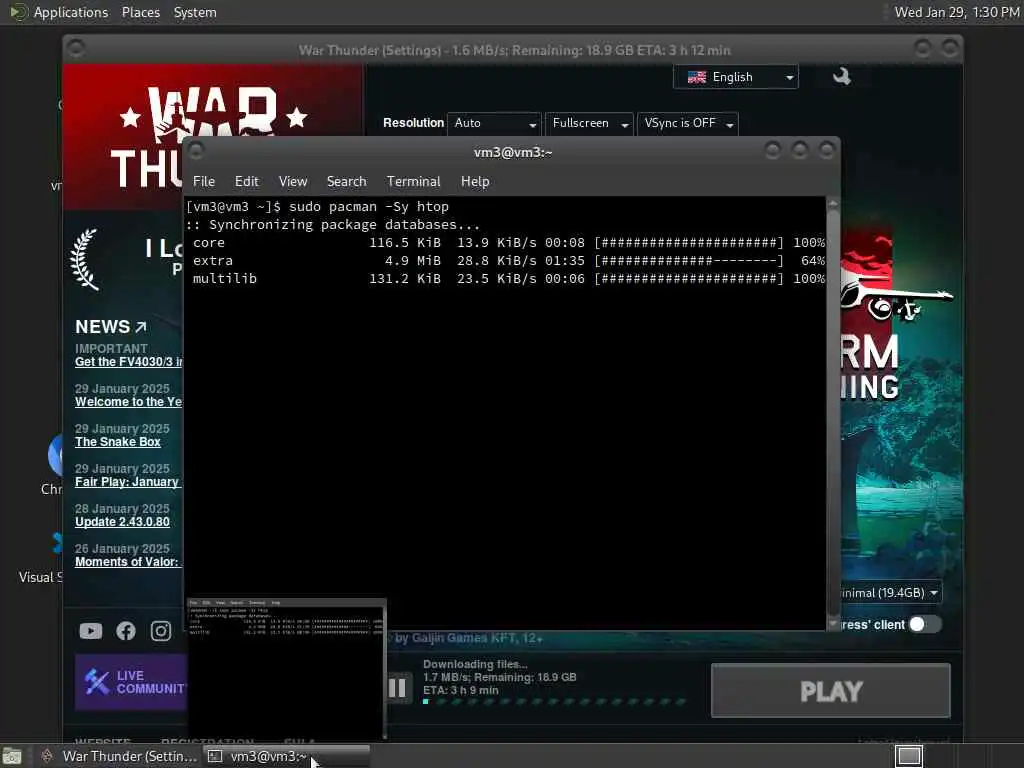The width and height of the screenshot is (1024, 768).
Task: Open the terminal File menu
Action: pos(204,182)
